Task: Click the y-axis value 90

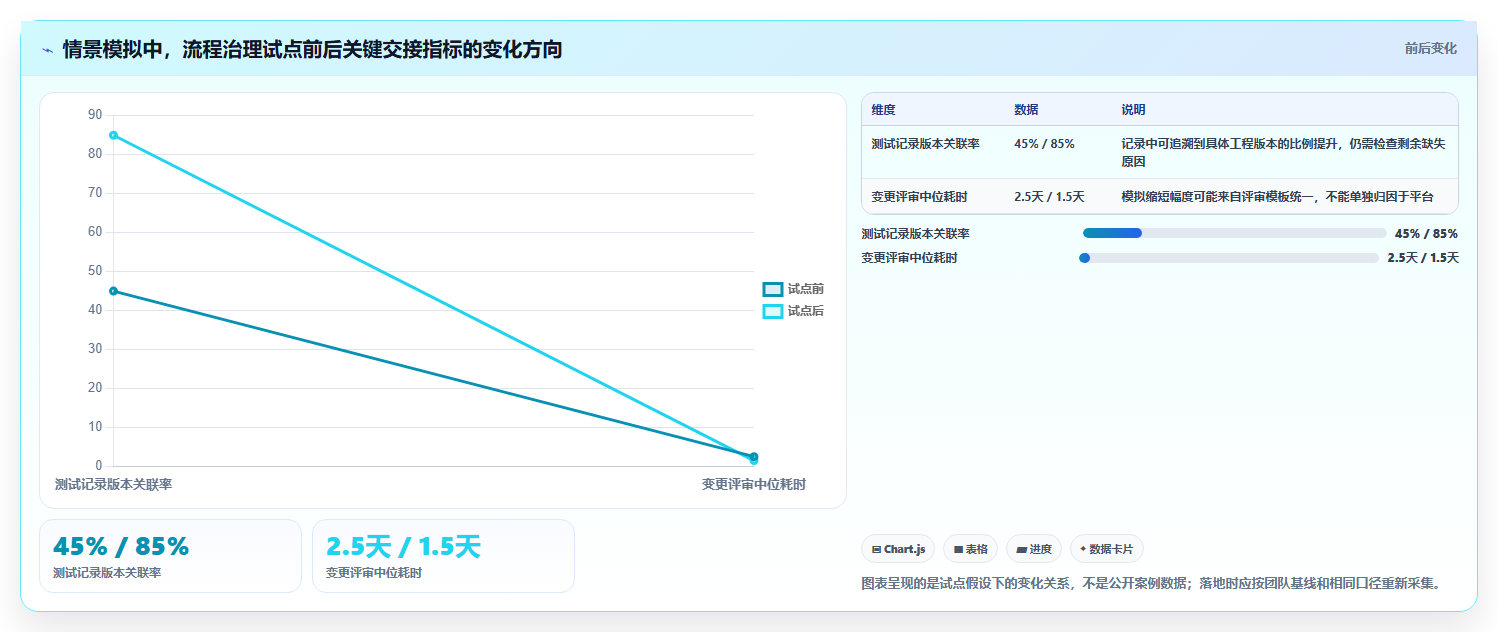Action: pos(95,115)
